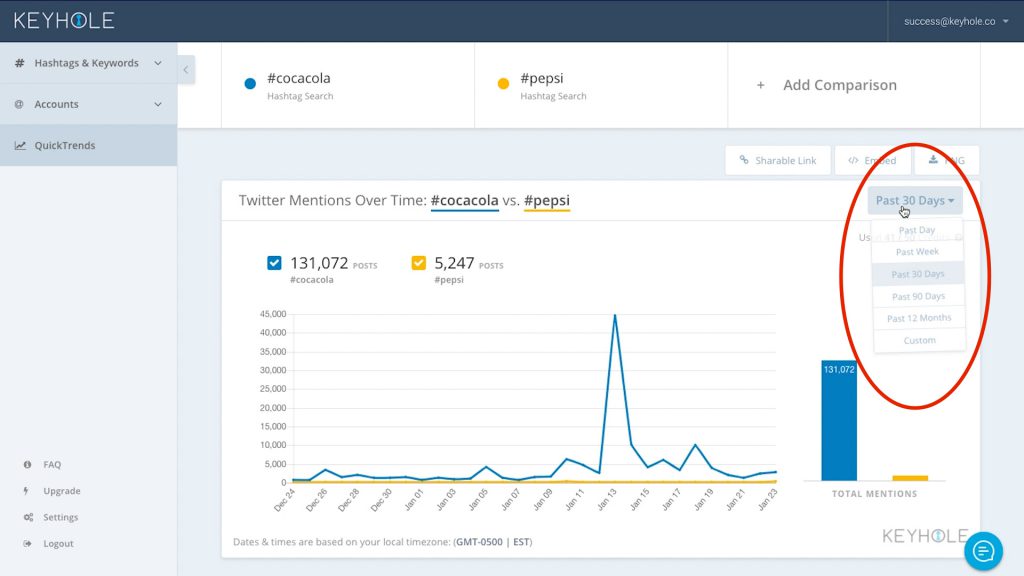Uncheck the #cocacola series checkbox
Viewport: 1024px width, 576px height.
pos(274,263)
